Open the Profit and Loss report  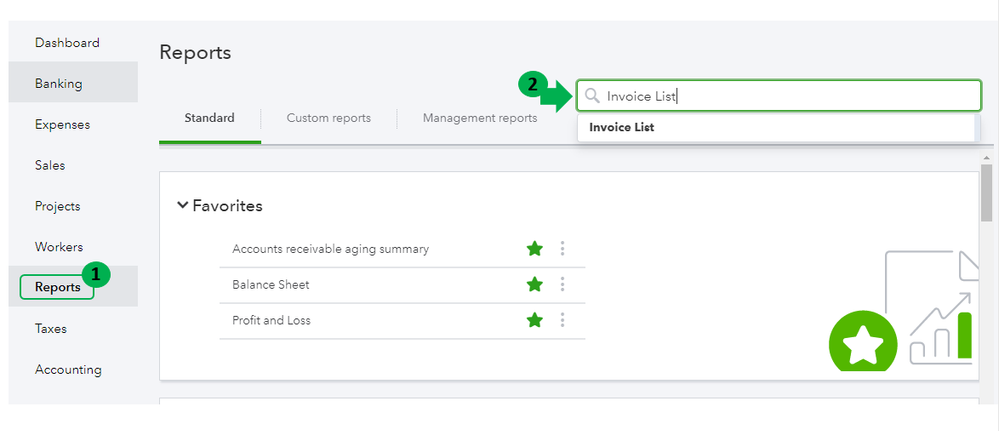[x=273, y=320]
